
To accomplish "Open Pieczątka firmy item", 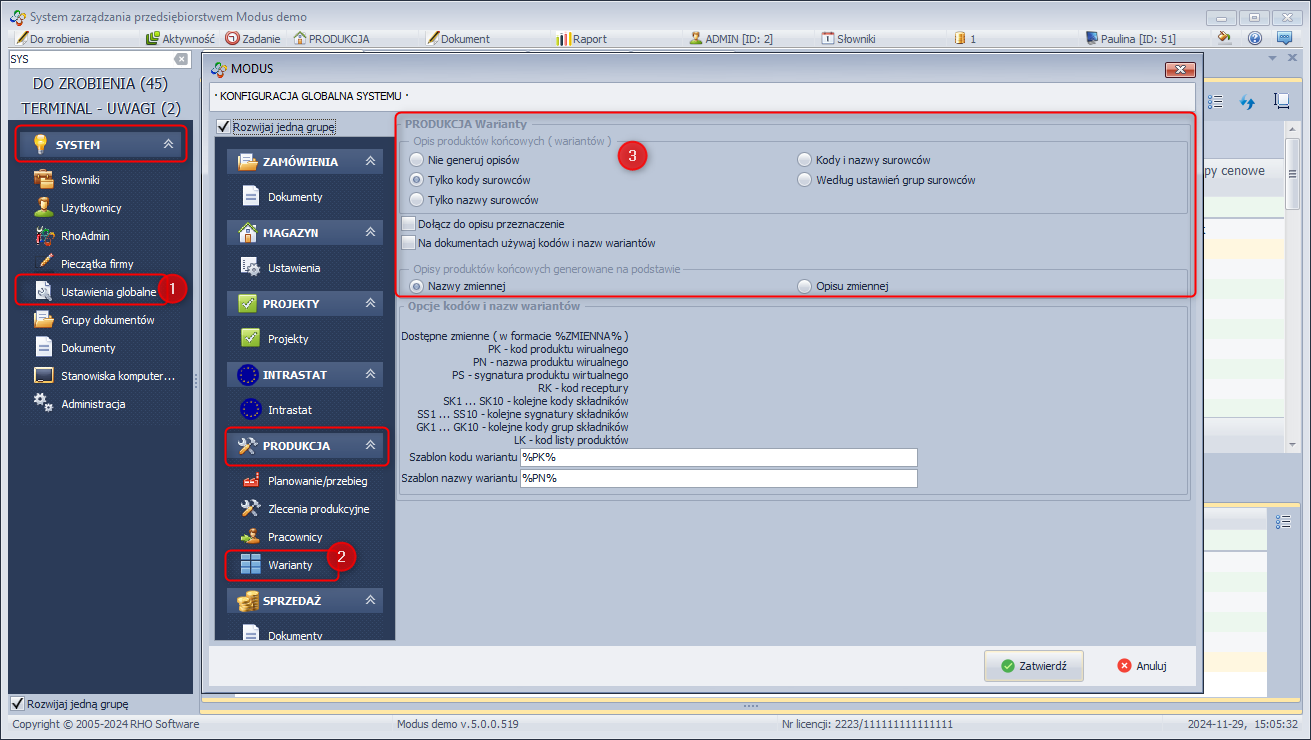I will [96, 264].
